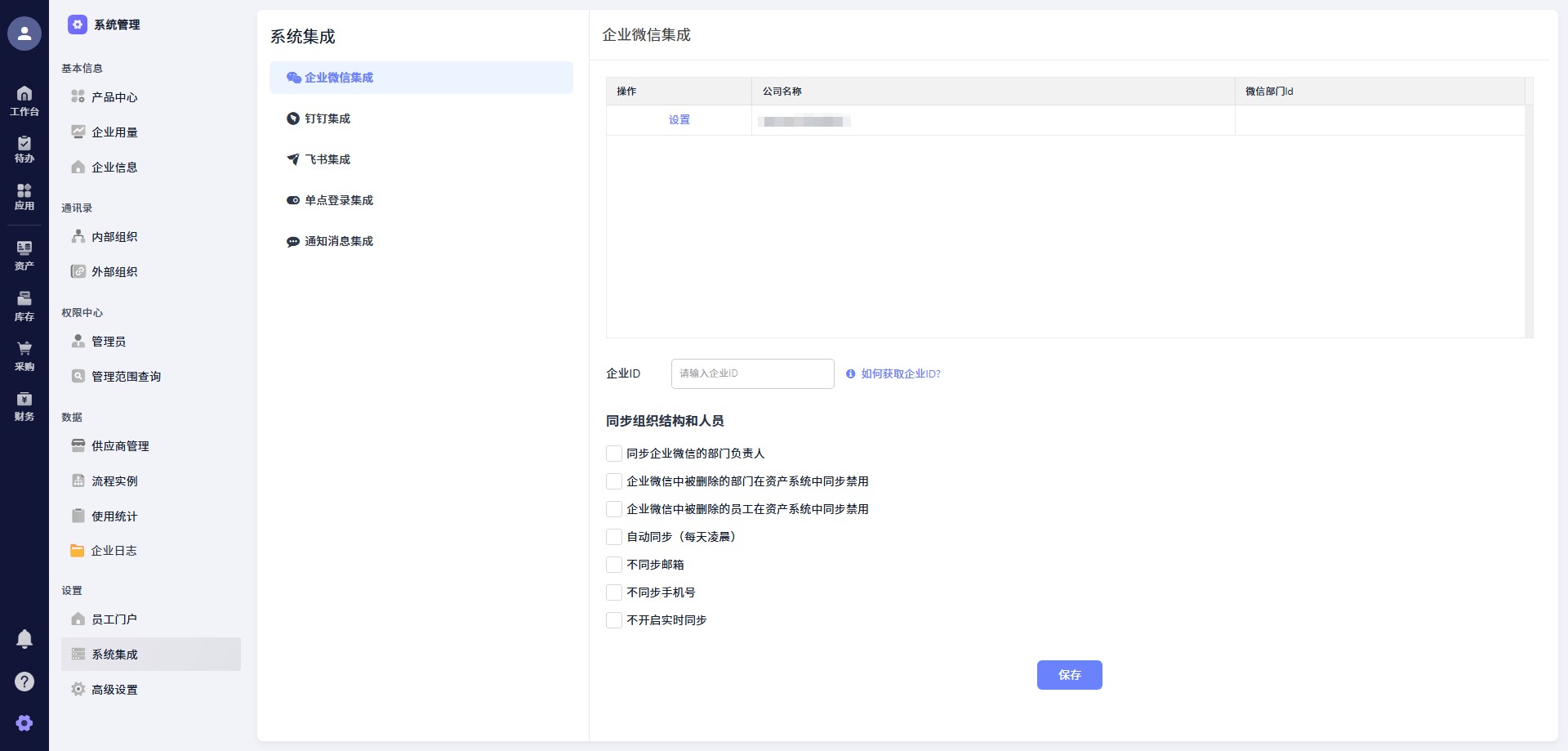Check 企业微信中被删除的员工 sync disable checkbox
The image size is (1568, 751).
pos(614,509)
